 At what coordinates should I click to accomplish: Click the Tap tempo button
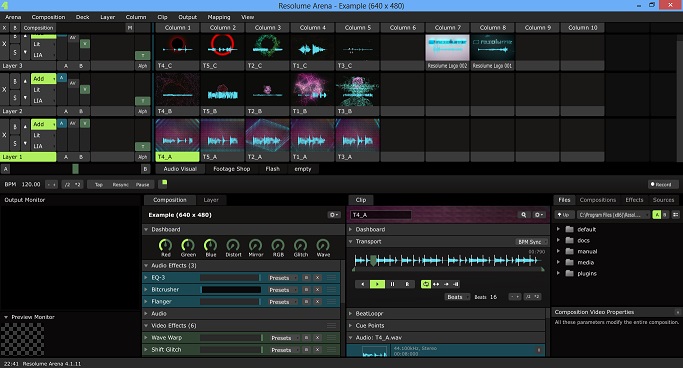coord(99,185)
